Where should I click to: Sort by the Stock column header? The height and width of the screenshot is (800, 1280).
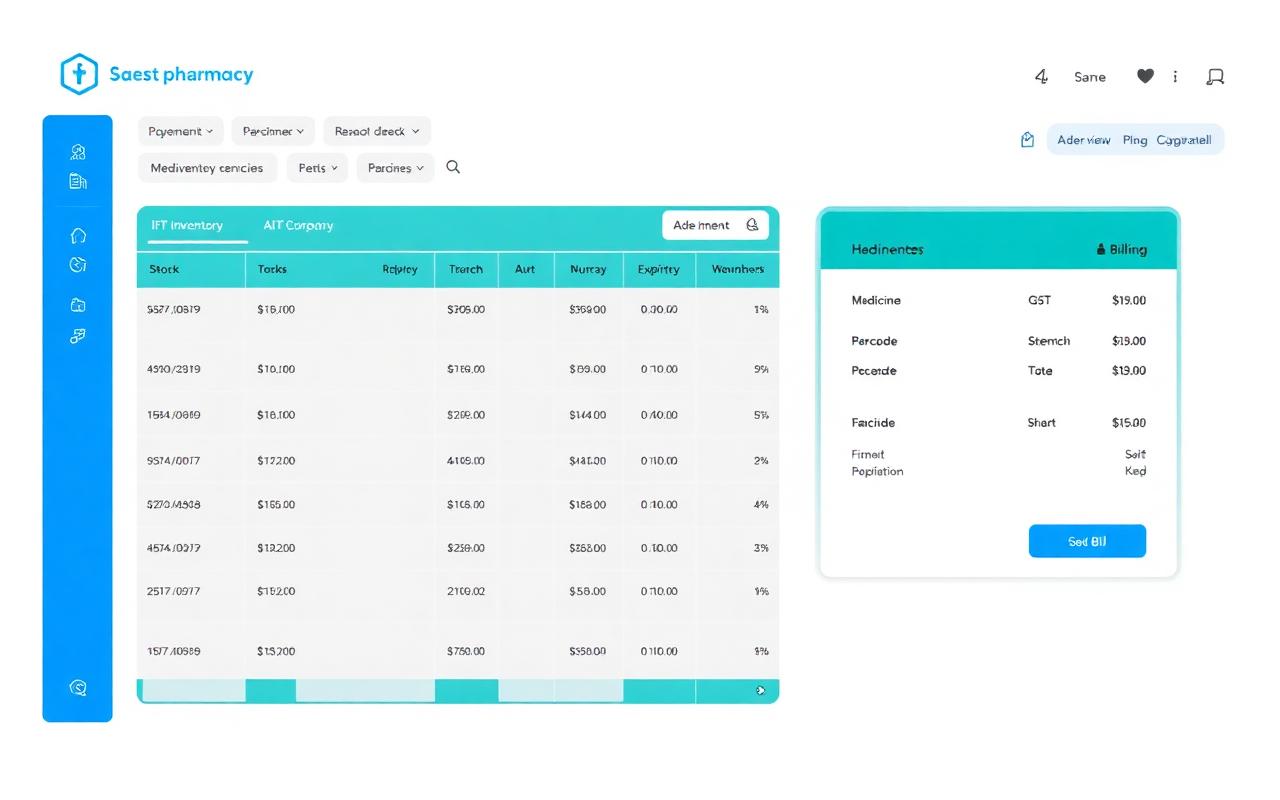pos(164,269)
